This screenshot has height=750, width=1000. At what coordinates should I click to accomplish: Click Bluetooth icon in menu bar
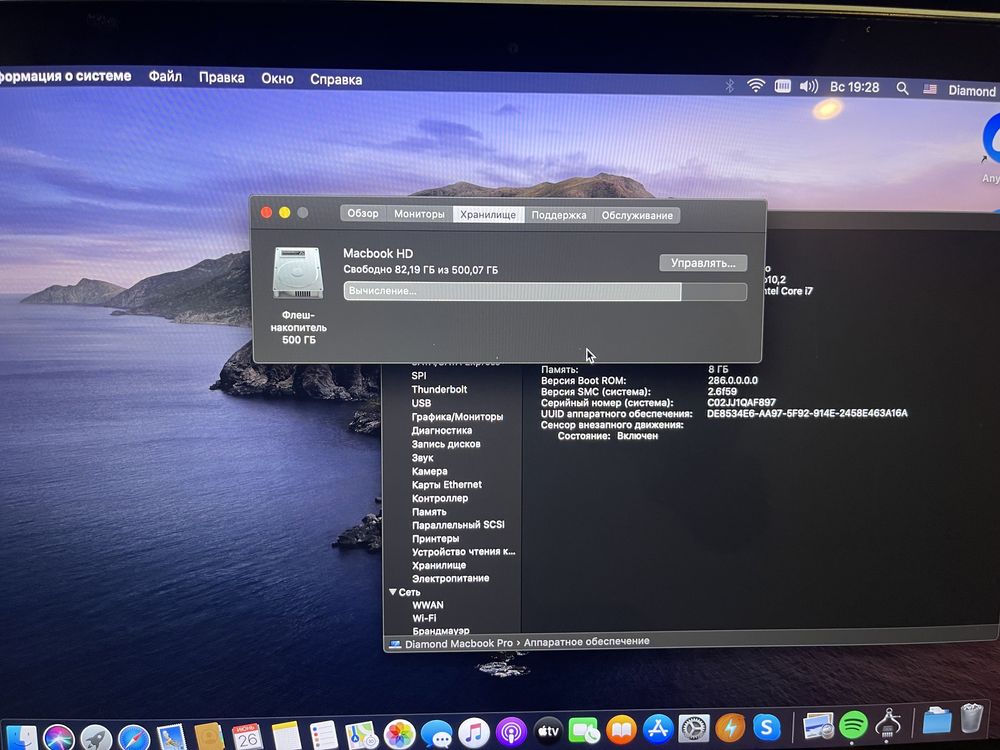click(730, 85)
